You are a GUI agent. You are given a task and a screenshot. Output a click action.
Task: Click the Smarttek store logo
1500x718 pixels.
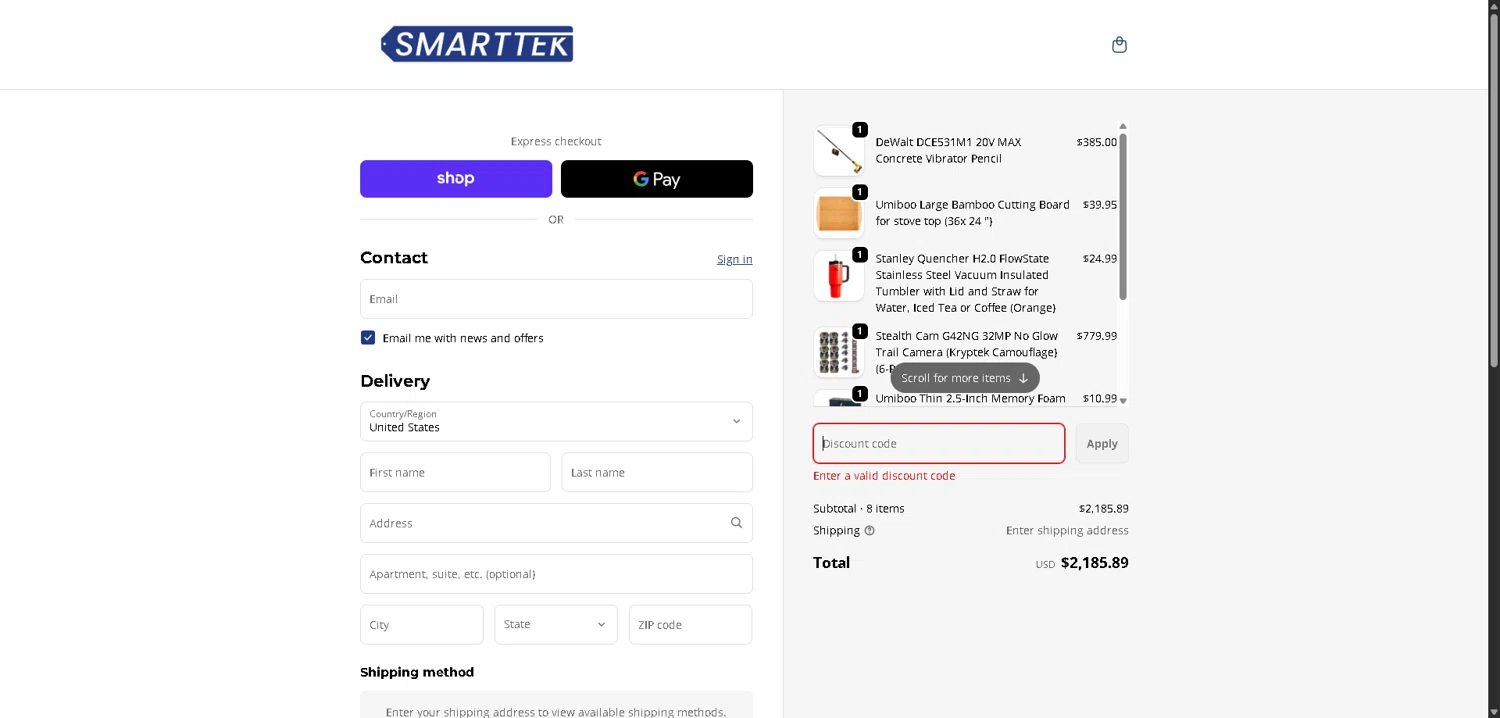pos(477,44)
